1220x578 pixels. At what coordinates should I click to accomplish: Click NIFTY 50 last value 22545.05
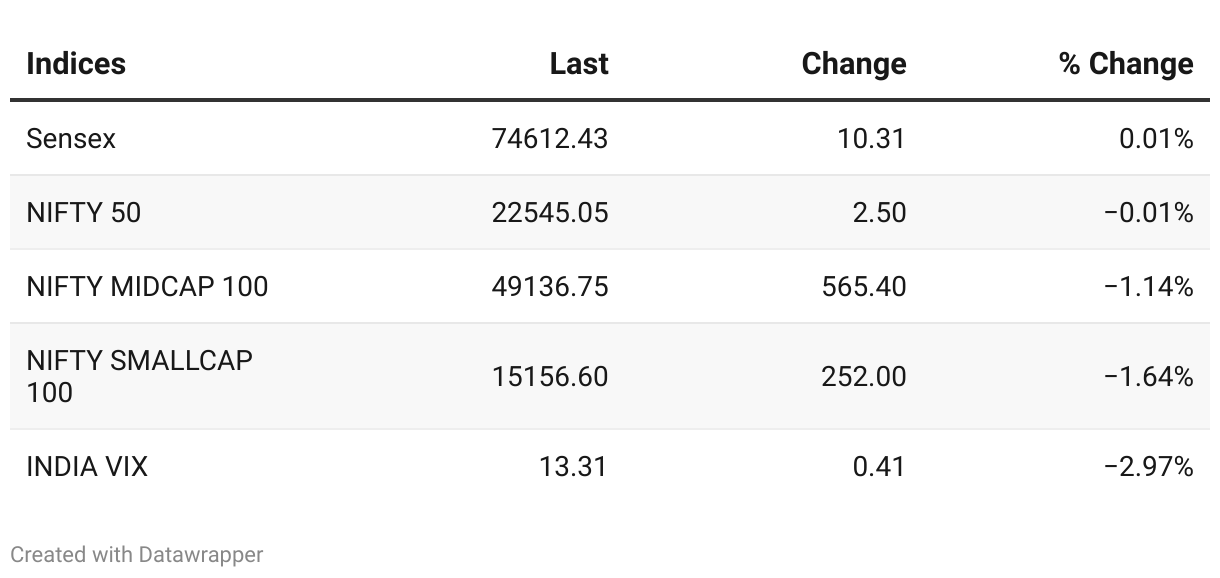(549, 213)
